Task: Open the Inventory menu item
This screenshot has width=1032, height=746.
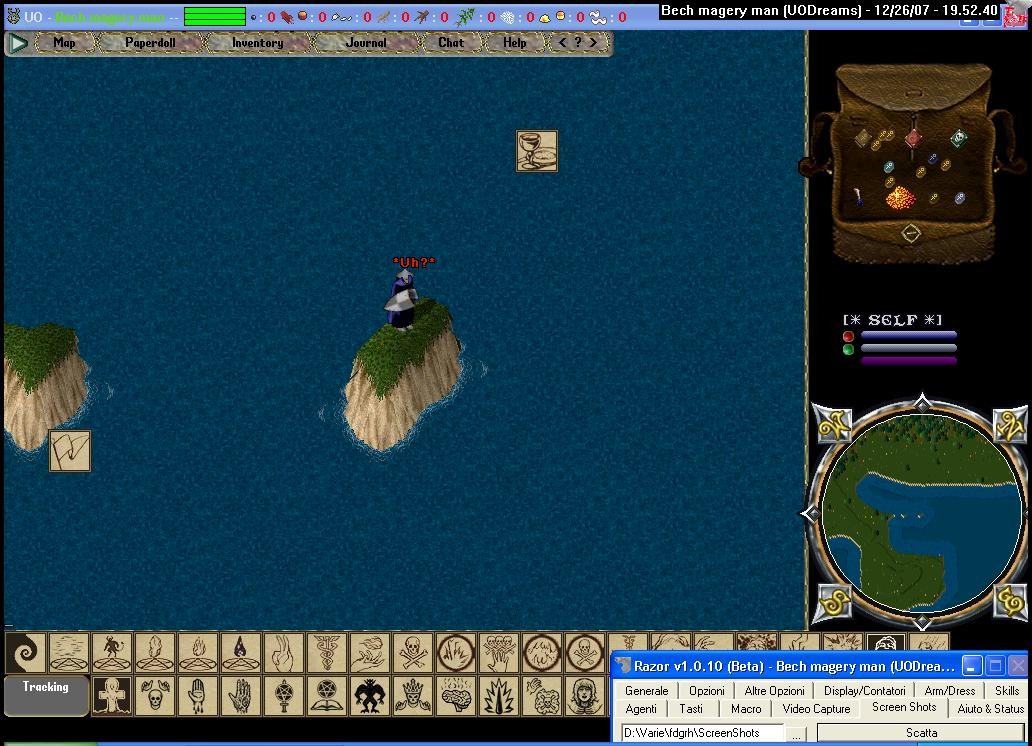Action: (257, 43)
